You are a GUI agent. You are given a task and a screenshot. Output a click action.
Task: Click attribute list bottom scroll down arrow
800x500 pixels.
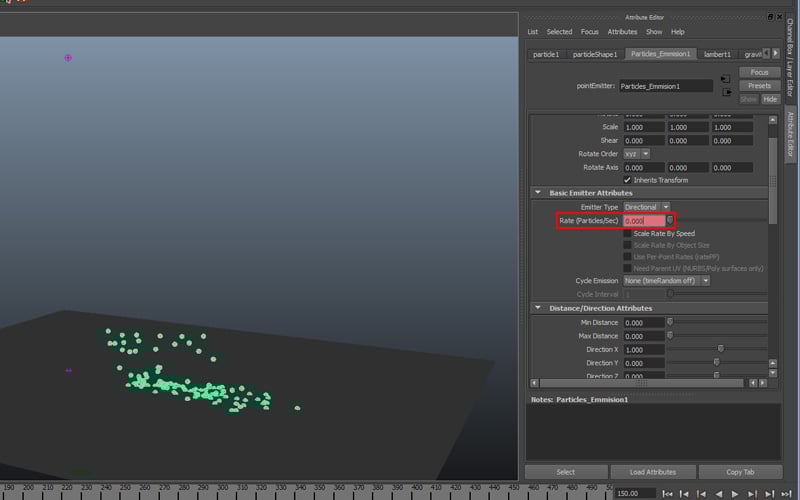(772, 373)
